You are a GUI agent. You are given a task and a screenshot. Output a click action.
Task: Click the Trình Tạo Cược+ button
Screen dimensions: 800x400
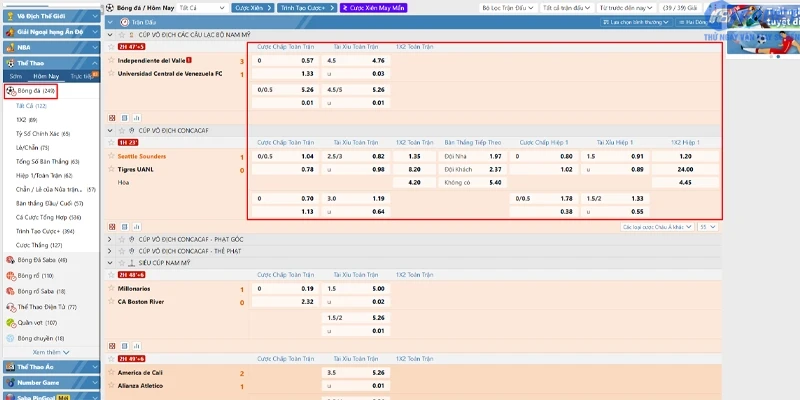pos(307,8)
